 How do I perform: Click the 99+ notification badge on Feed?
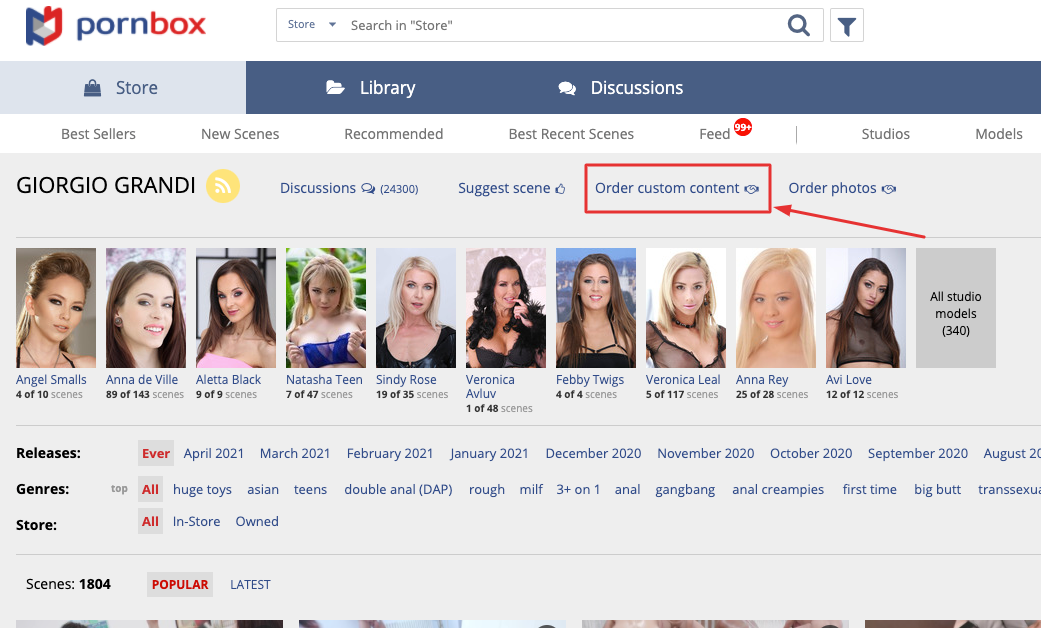[743, 127]
